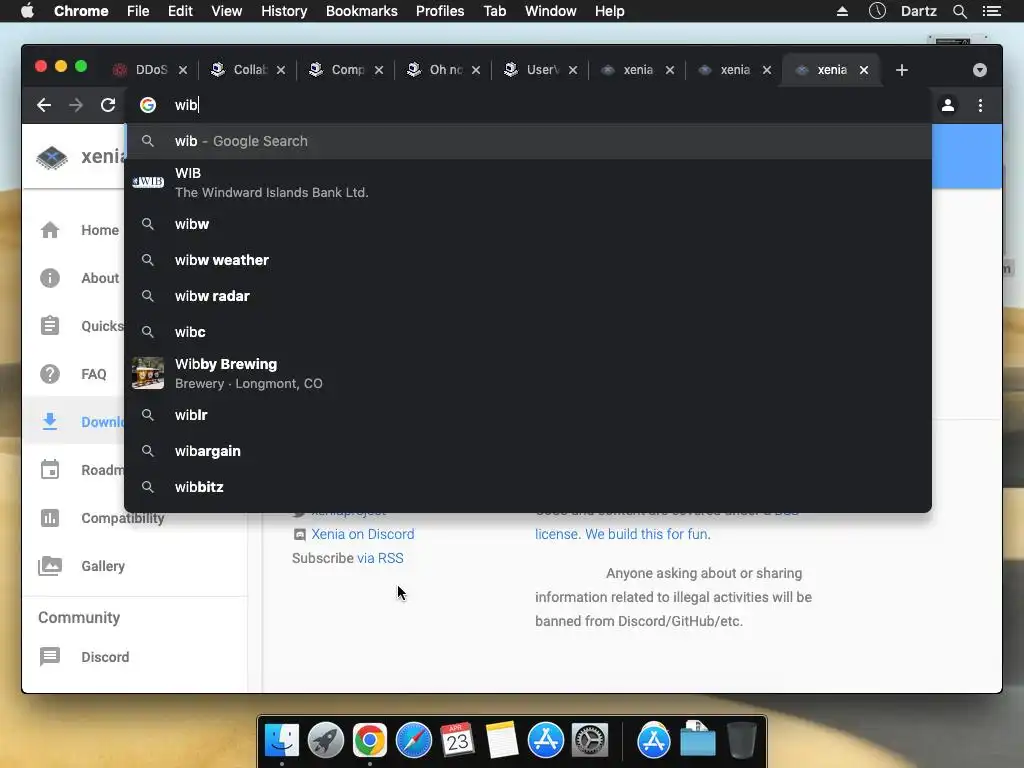The image size is (1024, 768).
Task: Open Safari from the Dock
Action: click(x=414, y=741)
